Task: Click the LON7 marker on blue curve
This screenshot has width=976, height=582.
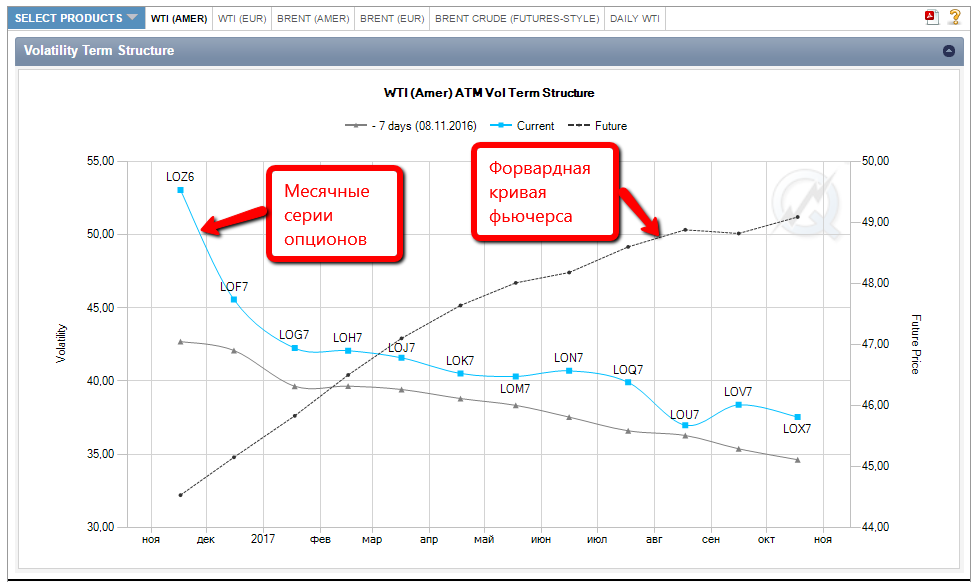Action: point(568,371)
